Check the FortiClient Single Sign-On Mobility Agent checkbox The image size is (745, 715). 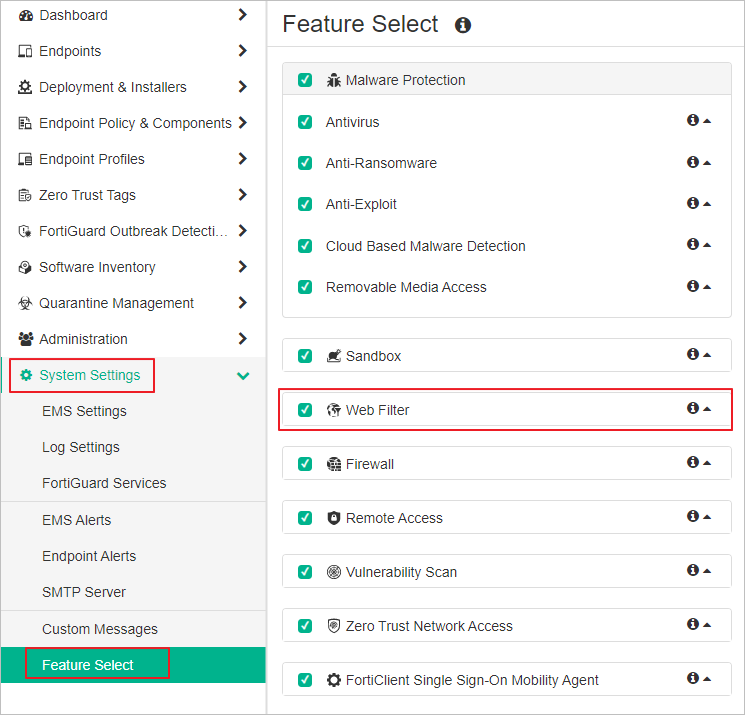[x=305, y=680]
